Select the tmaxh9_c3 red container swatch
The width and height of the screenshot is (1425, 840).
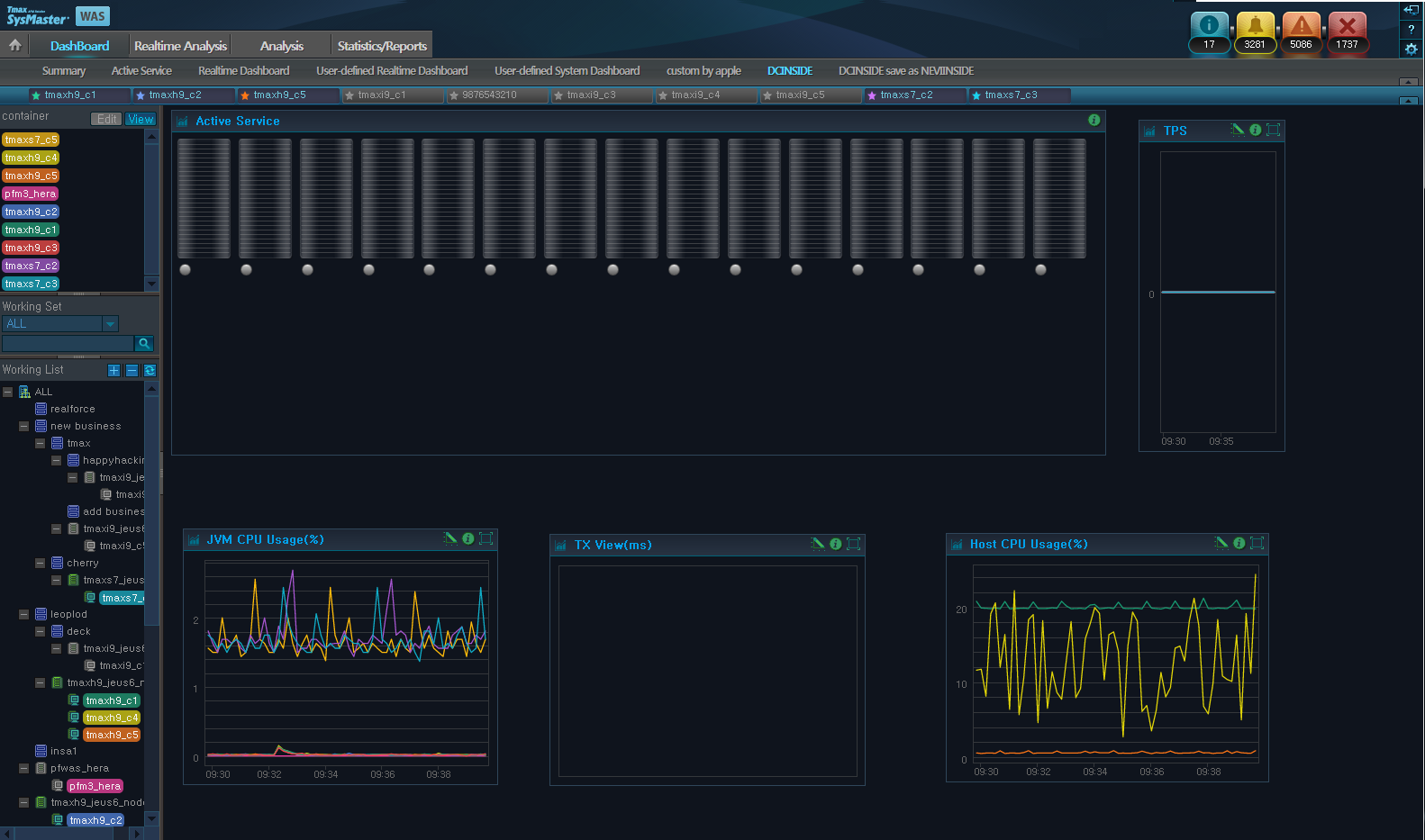click(x=31, y=248)
